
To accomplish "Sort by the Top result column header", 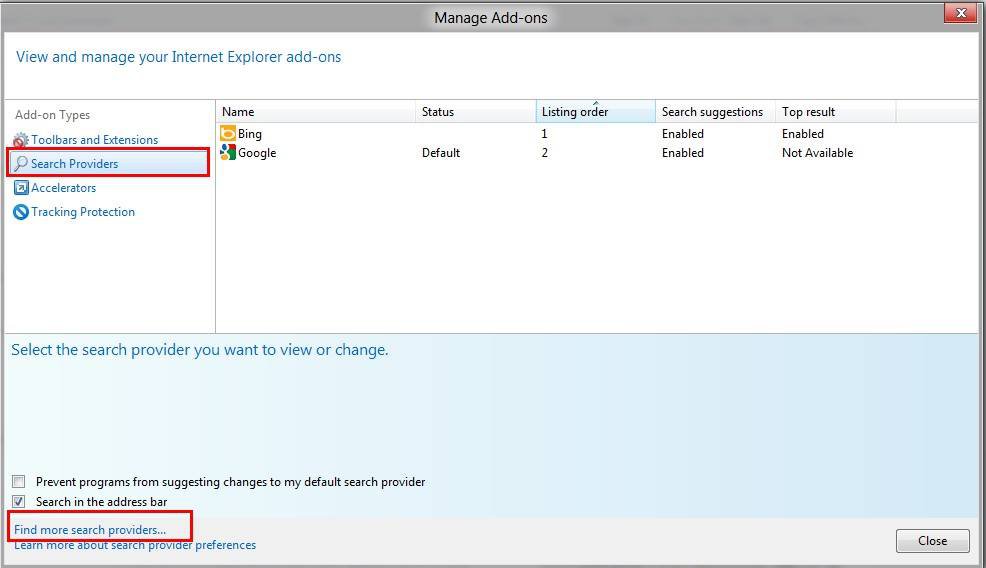I will pos(835,111).
